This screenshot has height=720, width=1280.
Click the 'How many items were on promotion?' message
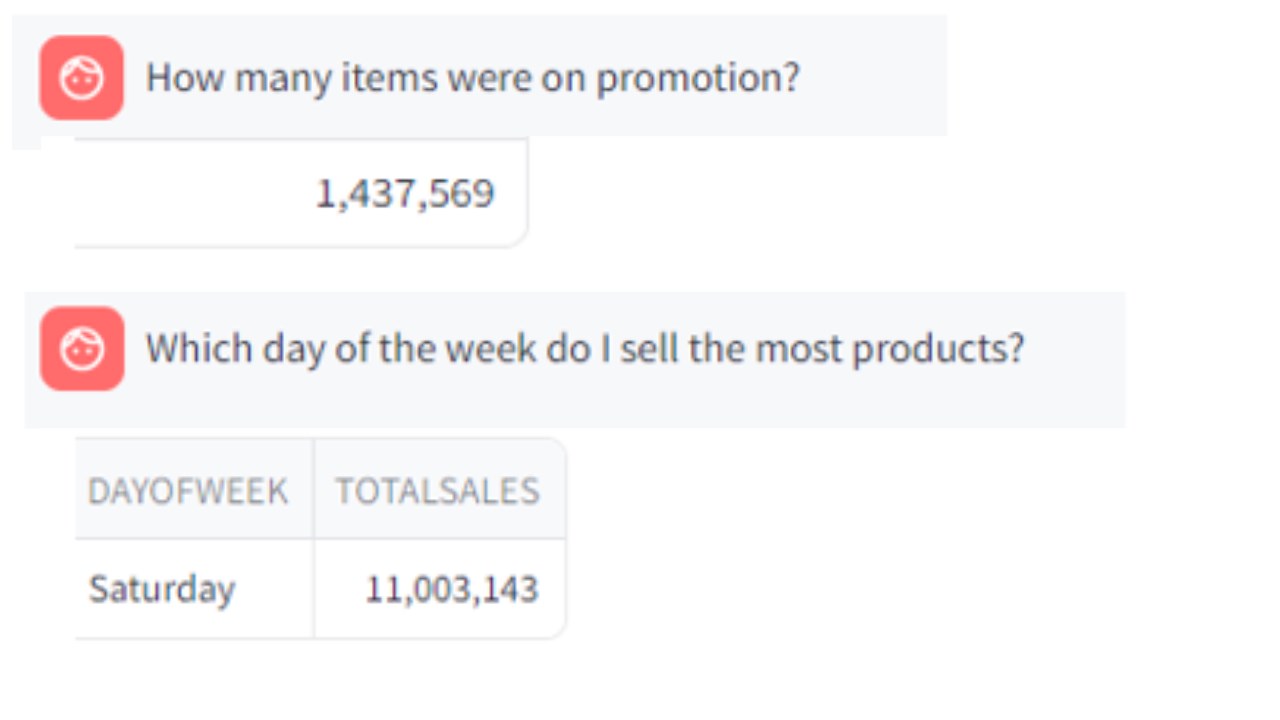(x=472, y=78)
